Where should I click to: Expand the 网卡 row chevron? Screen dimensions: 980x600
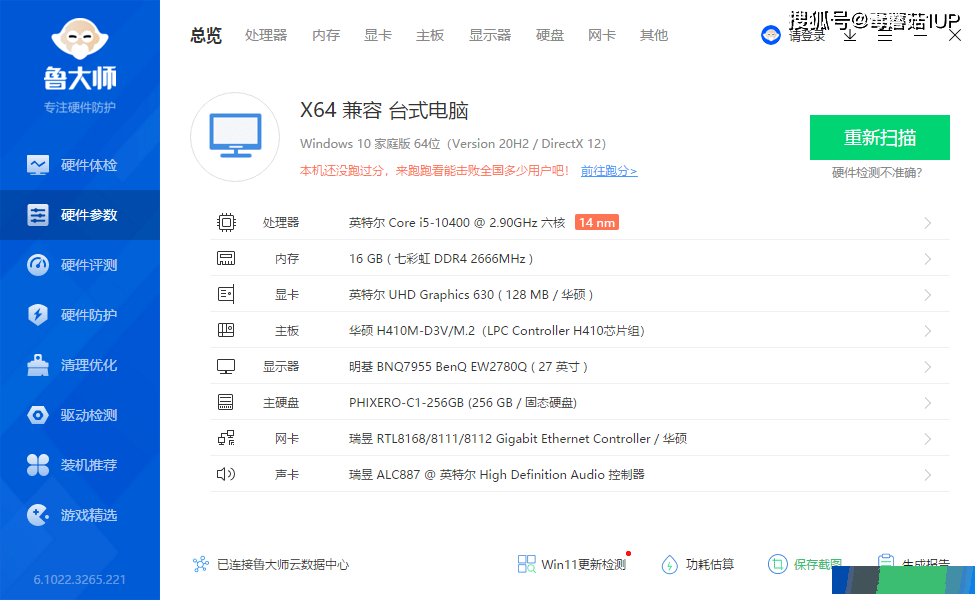click(928, 439)
